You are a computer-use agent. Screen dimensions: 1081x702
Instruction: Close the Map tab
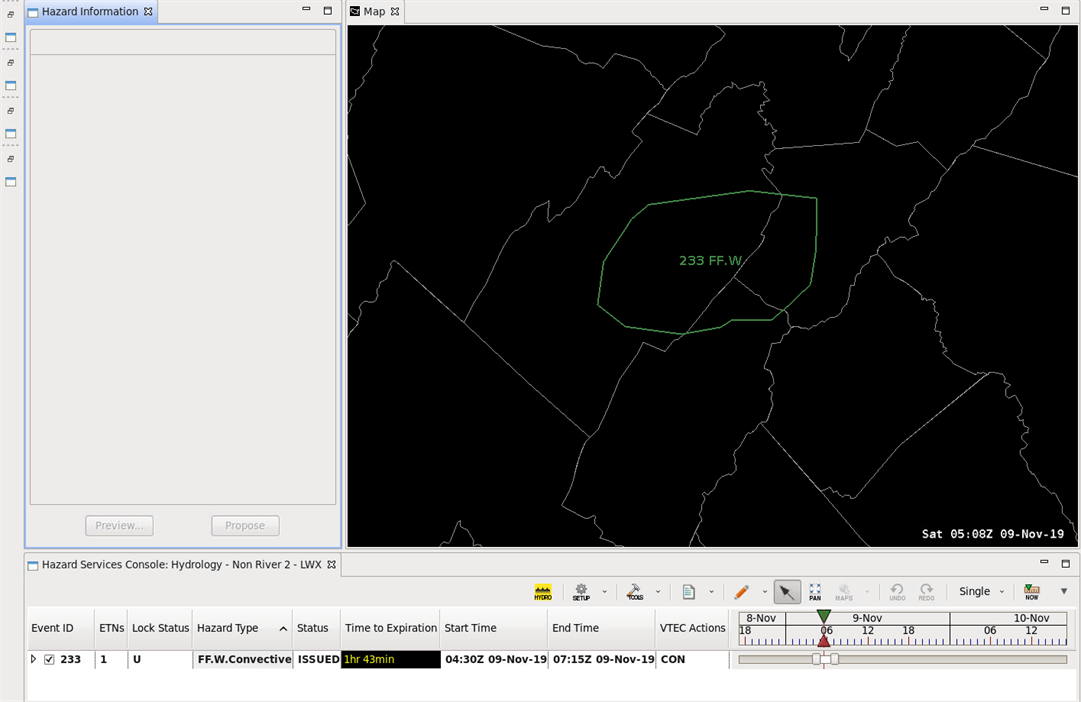(395, 12)
